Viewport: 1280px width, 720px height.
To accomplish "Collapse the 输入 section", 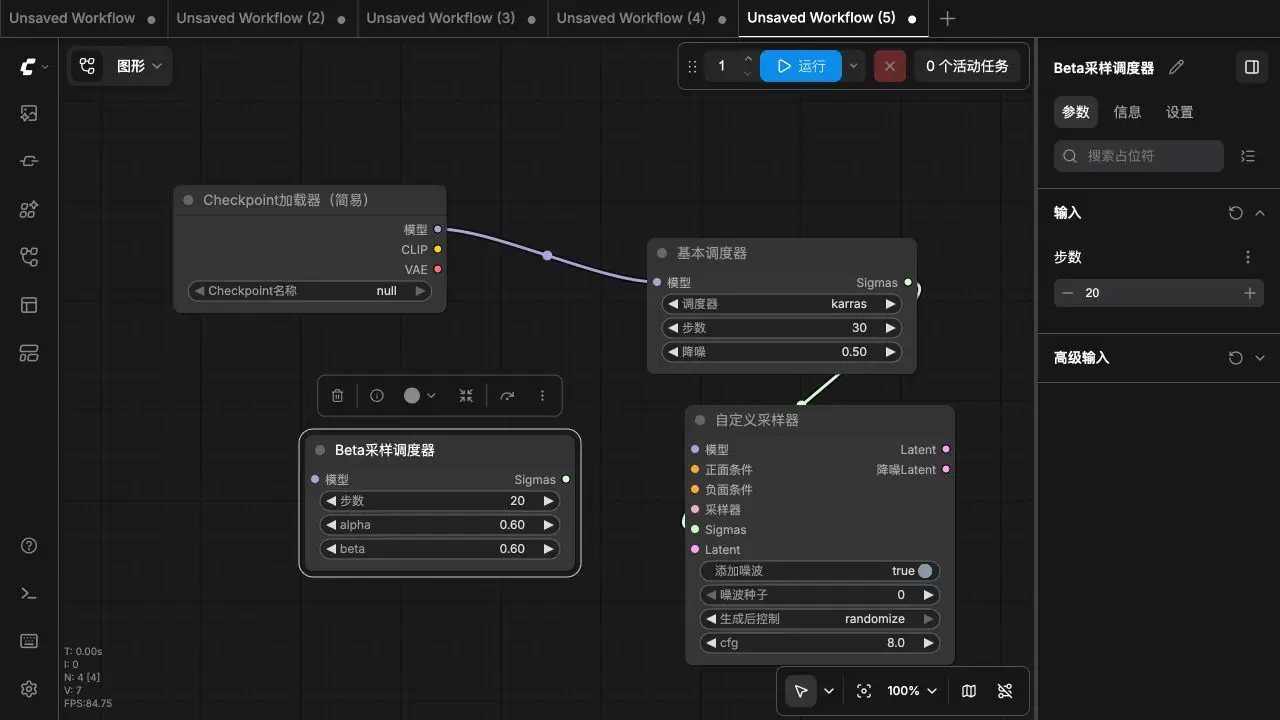I will click(x=1260, y=213).
